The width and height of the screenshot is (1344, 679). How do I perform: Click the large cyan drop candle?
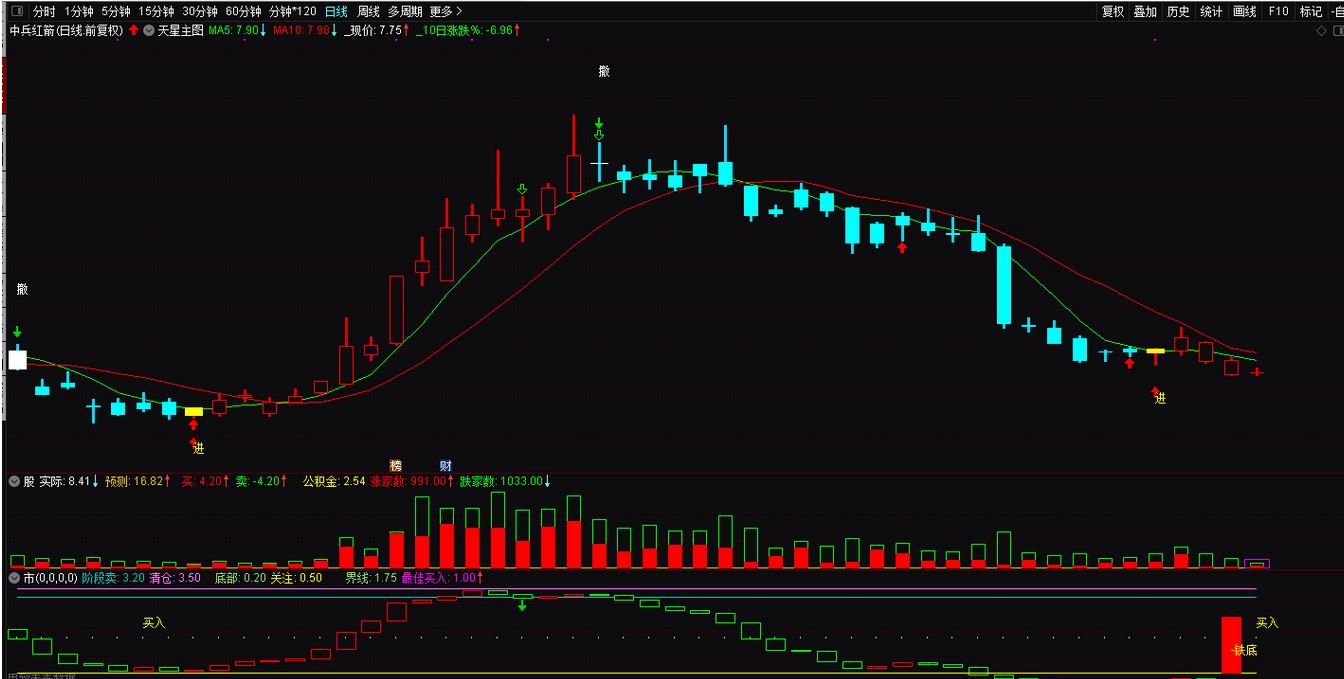tap(1004, 285)
